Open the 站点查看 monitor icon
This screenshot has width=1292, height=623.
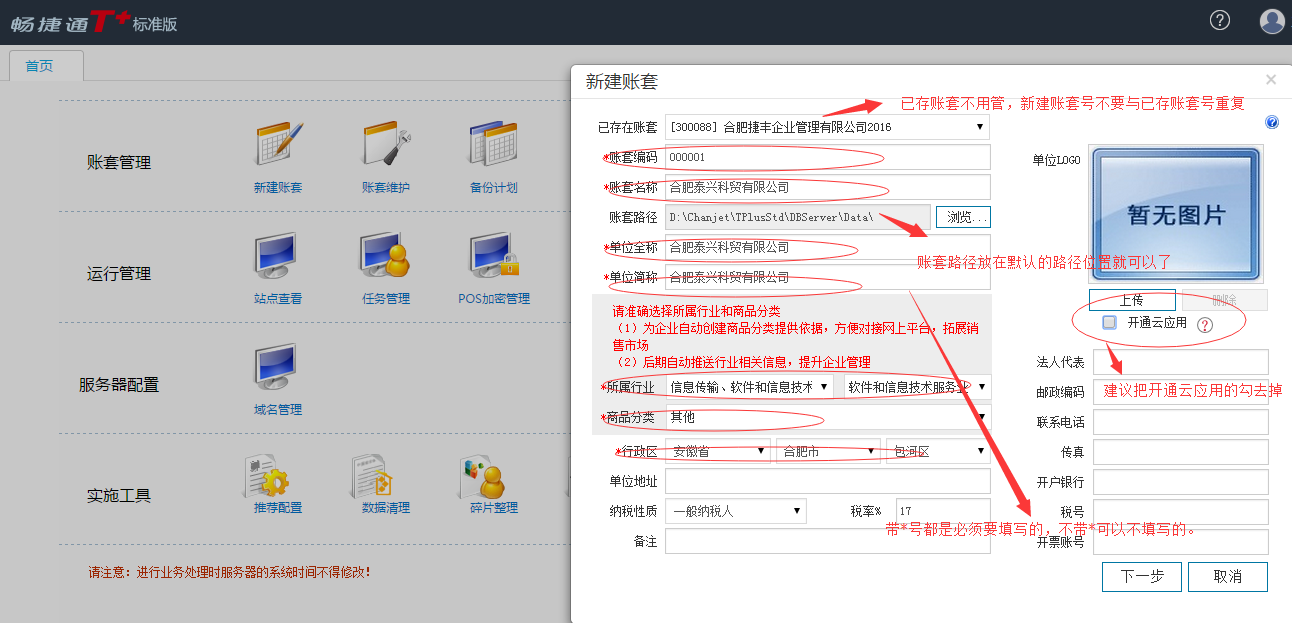(x=278, y=257)
